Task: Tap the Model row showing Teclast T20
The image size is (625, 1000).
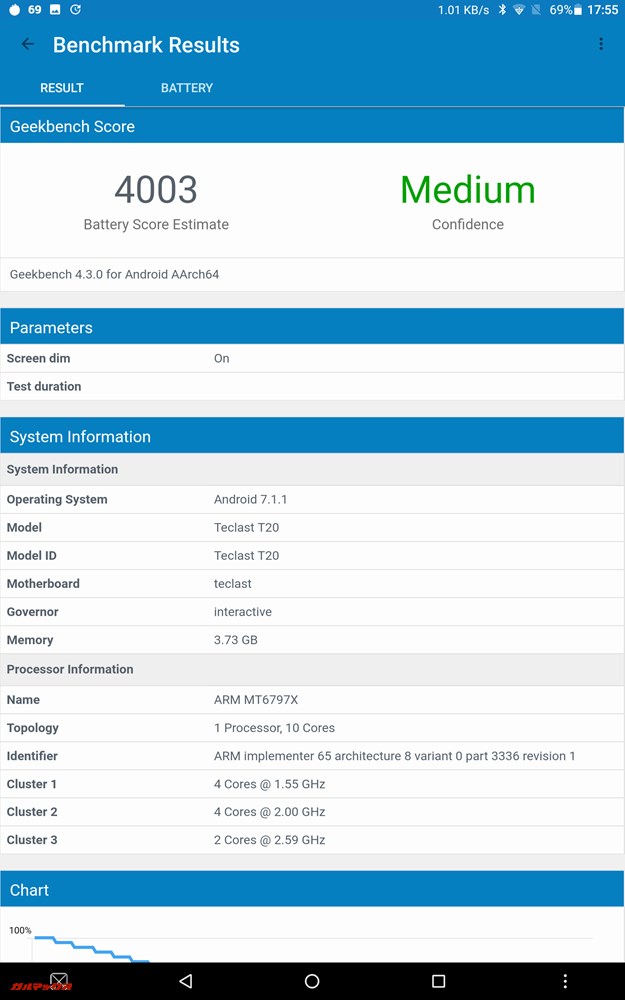Action: (312, 527)
